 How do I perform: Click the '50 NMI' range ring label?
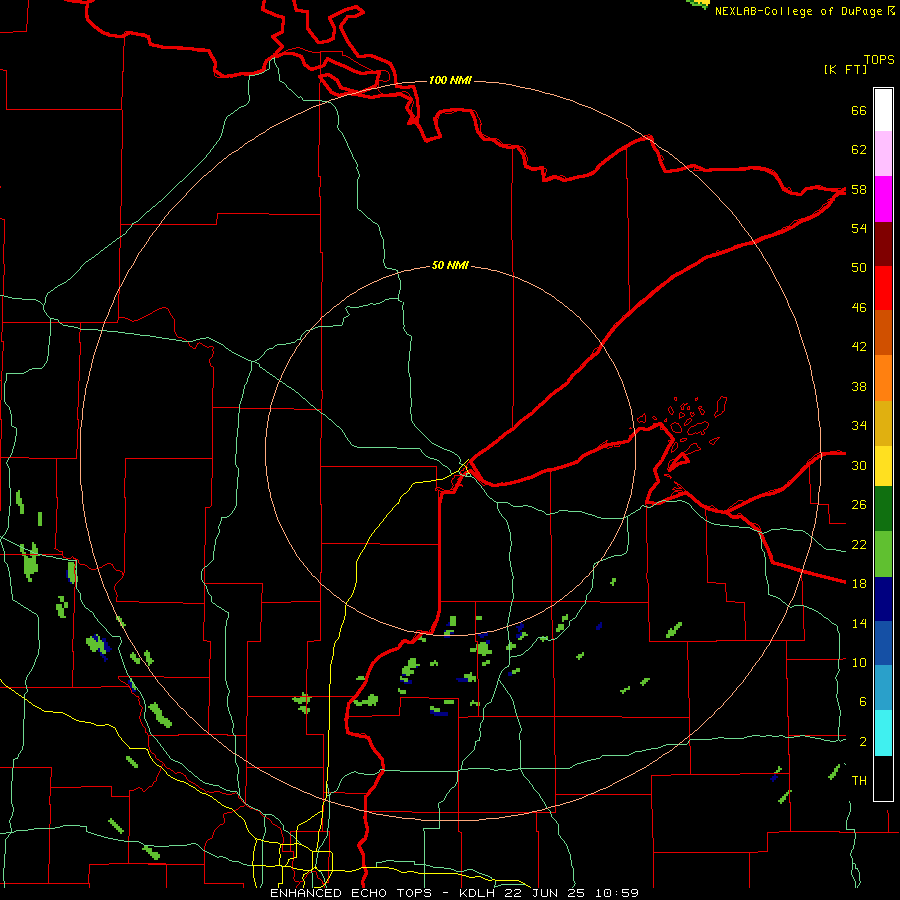coord(451,265)
